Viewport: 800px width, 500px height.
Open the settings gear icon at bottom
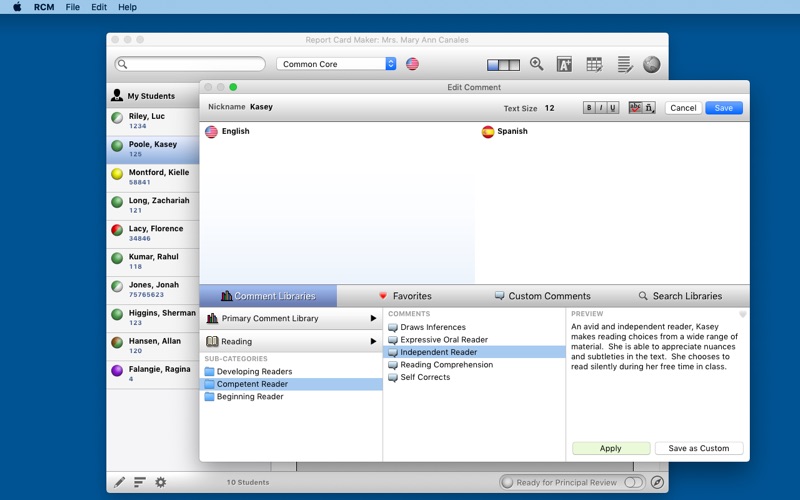(161, 482)
